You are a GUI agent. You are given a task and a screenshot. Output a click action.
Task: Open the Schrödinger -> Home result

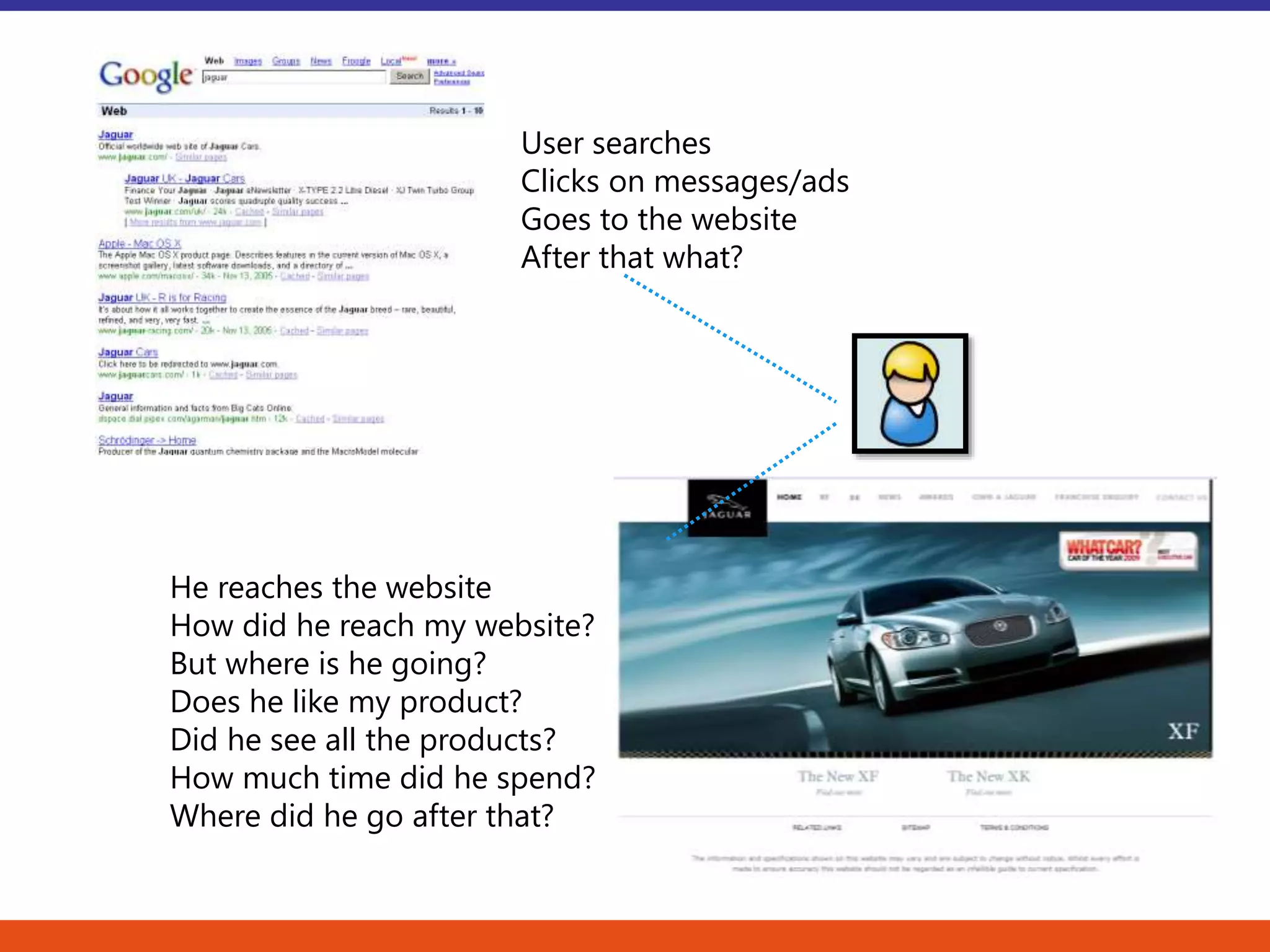pos(147,440)
